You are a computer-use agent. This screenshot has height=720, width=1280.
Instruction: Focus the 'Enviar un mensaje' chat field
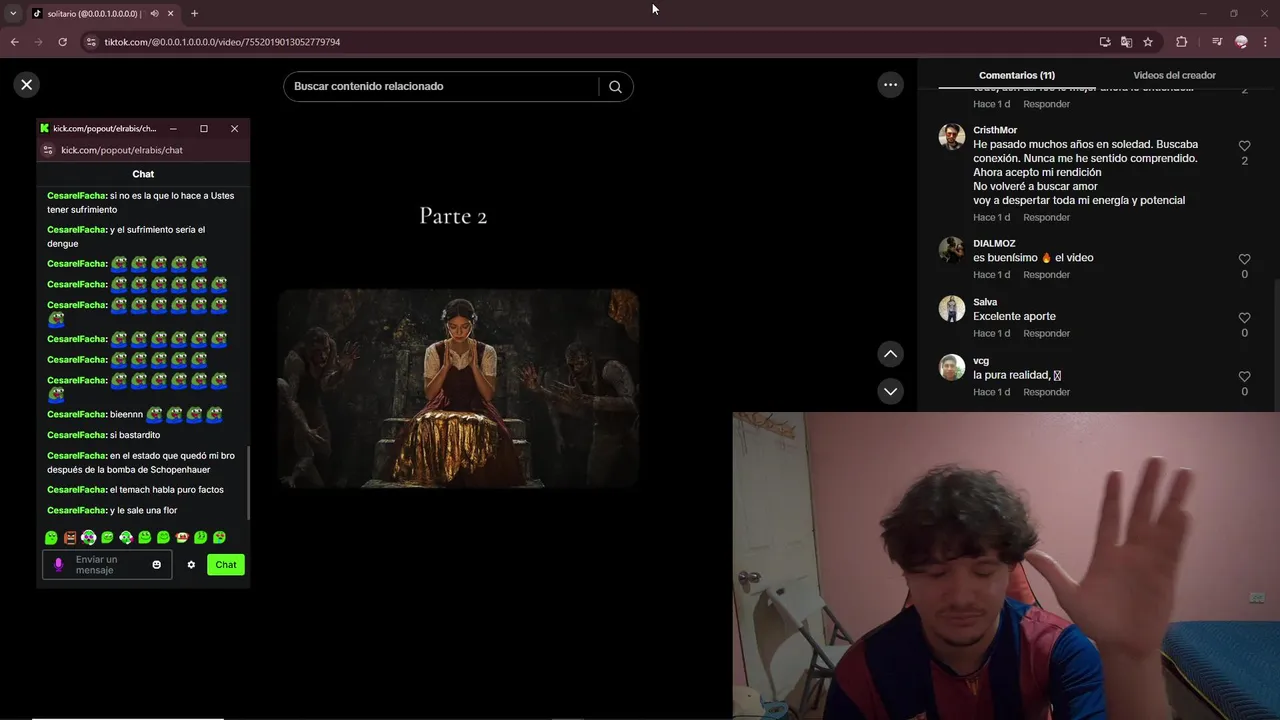108,565
